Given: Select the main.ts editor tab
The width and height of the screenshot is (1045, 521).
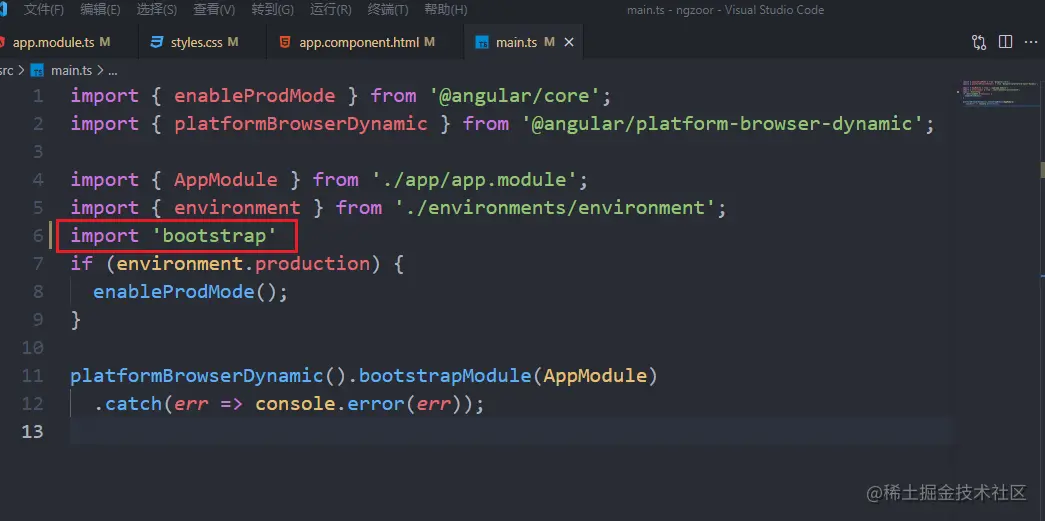Looking at the screenshot, I should (523, 42).
